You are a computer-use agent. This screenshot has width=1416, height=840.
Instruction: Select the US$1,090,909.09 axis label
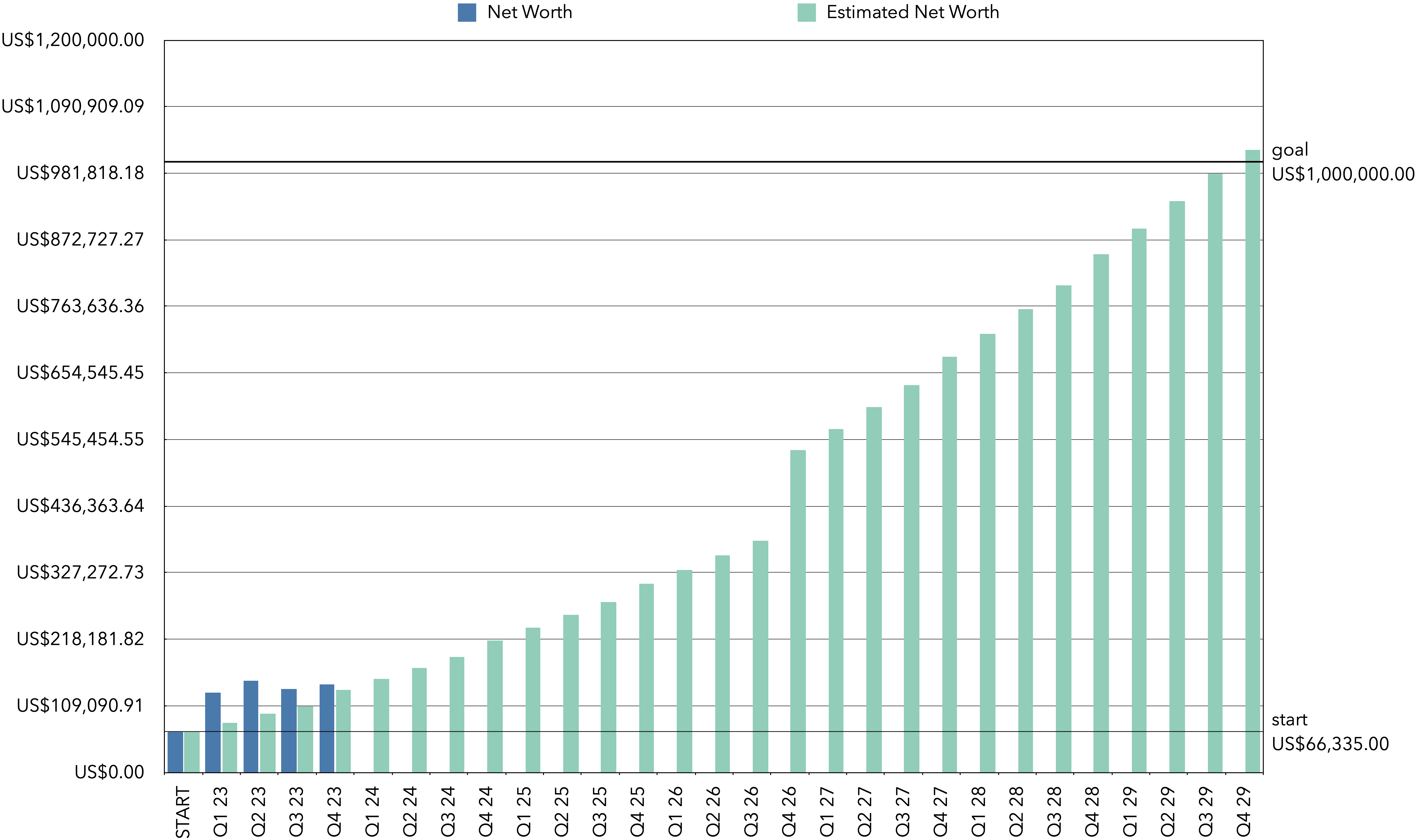(73, 106)
